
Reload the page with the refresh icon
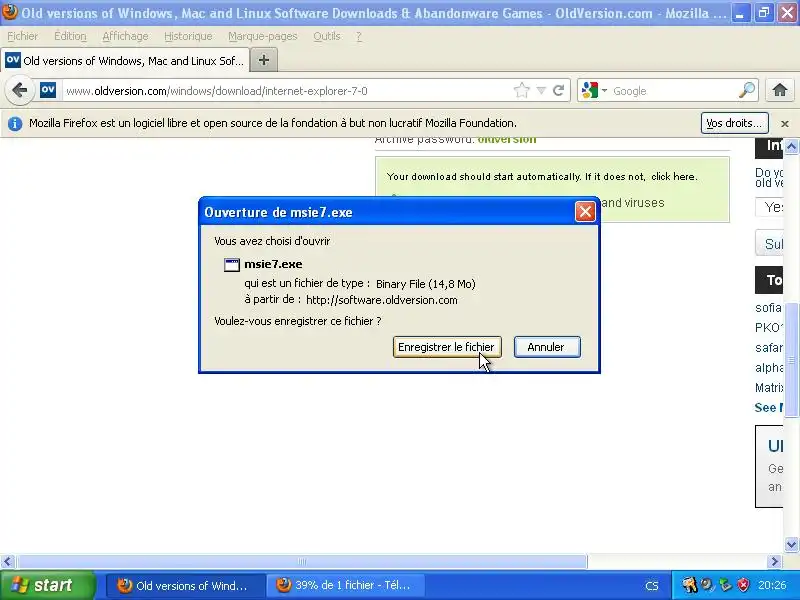559,91
